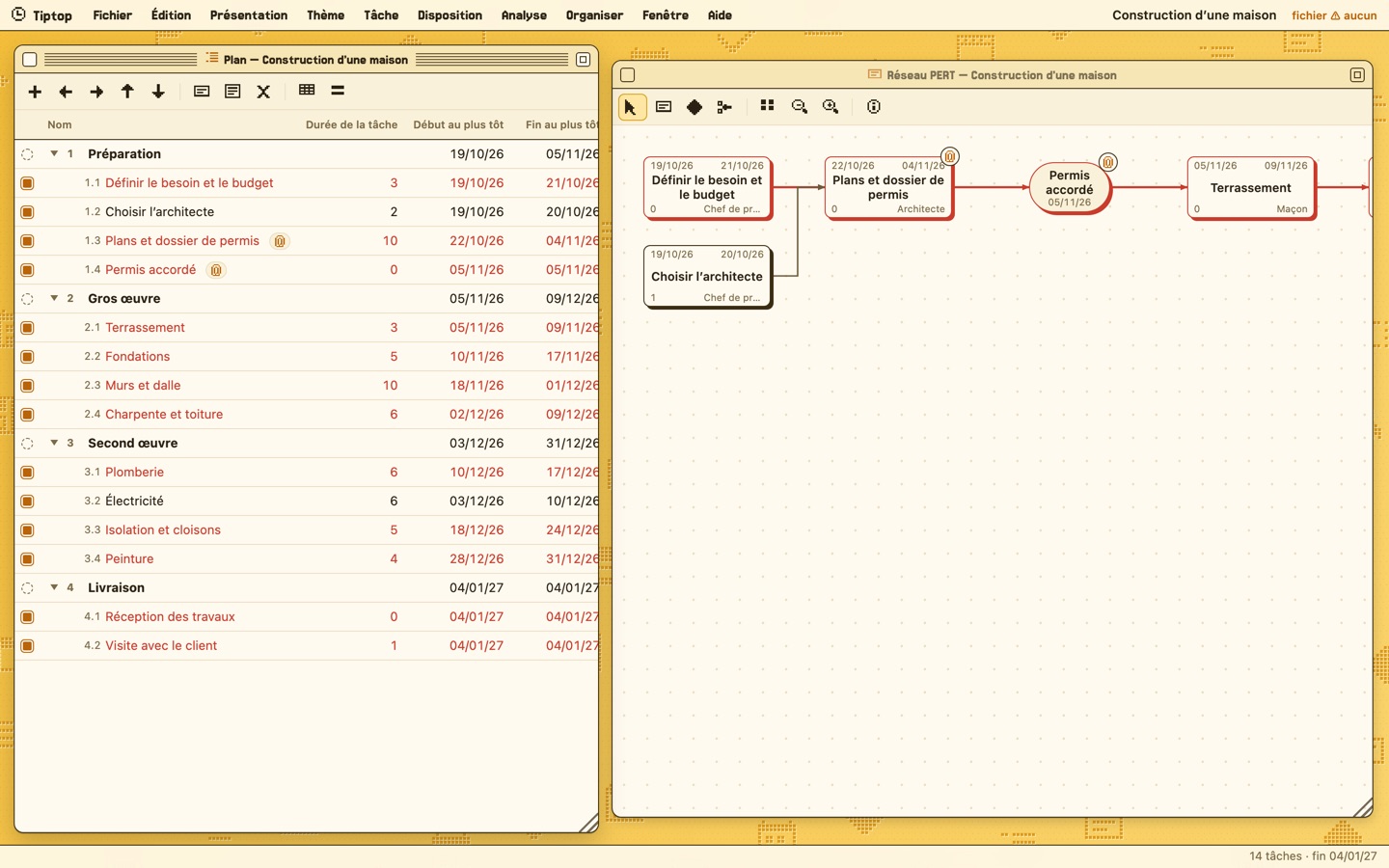
Task: Select the Murs et dalle task row
Action: (x=307, y=386)
